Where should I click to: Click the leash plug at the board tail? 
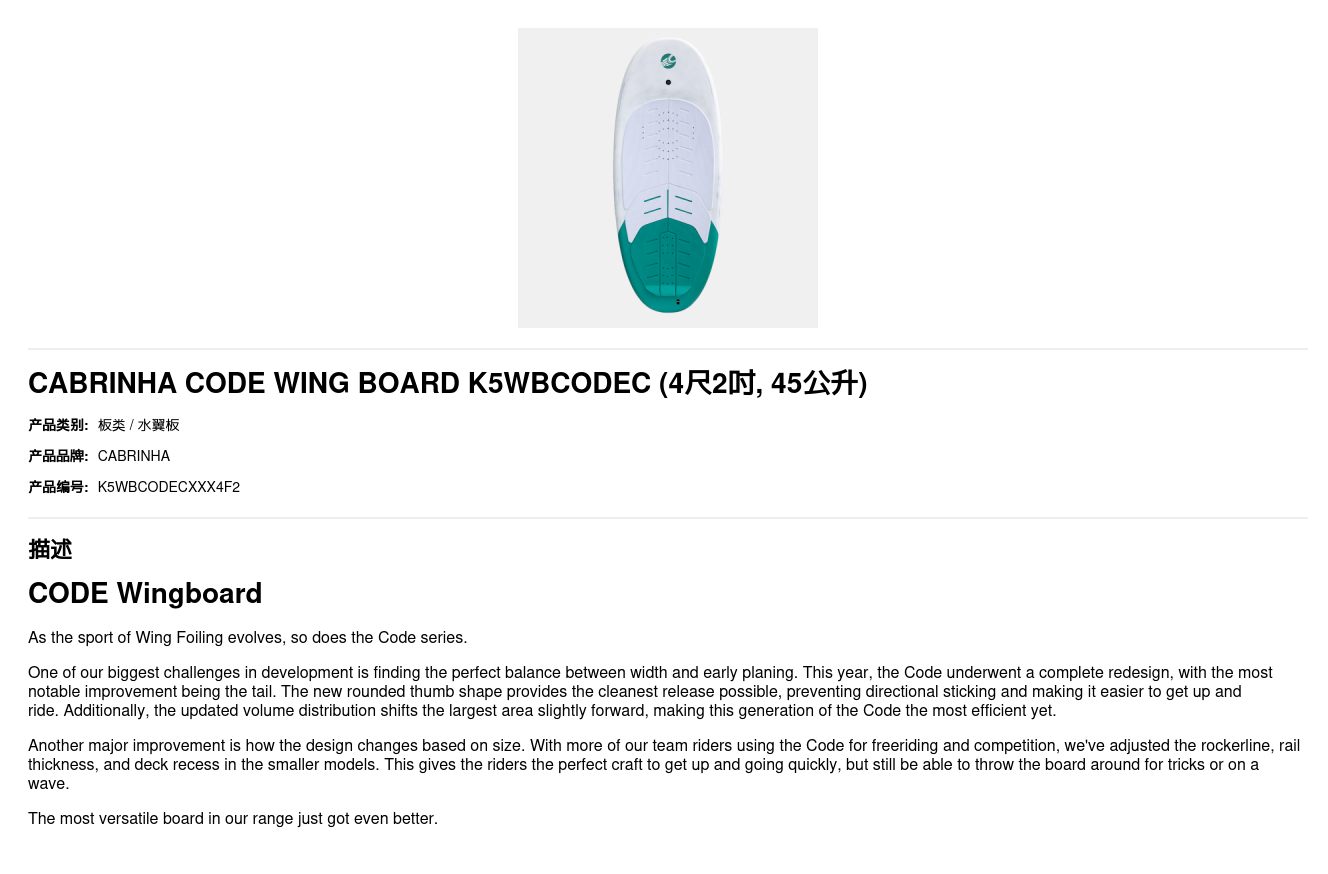678,301
